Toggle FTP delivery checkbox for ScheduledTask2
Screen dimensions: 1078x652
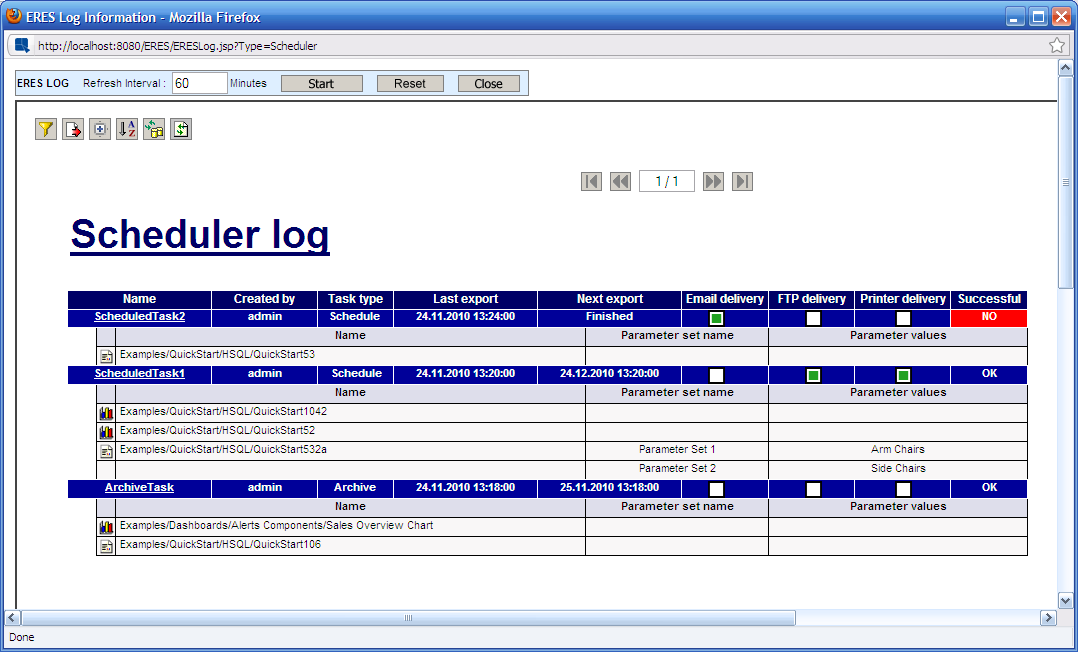point(813,318)
